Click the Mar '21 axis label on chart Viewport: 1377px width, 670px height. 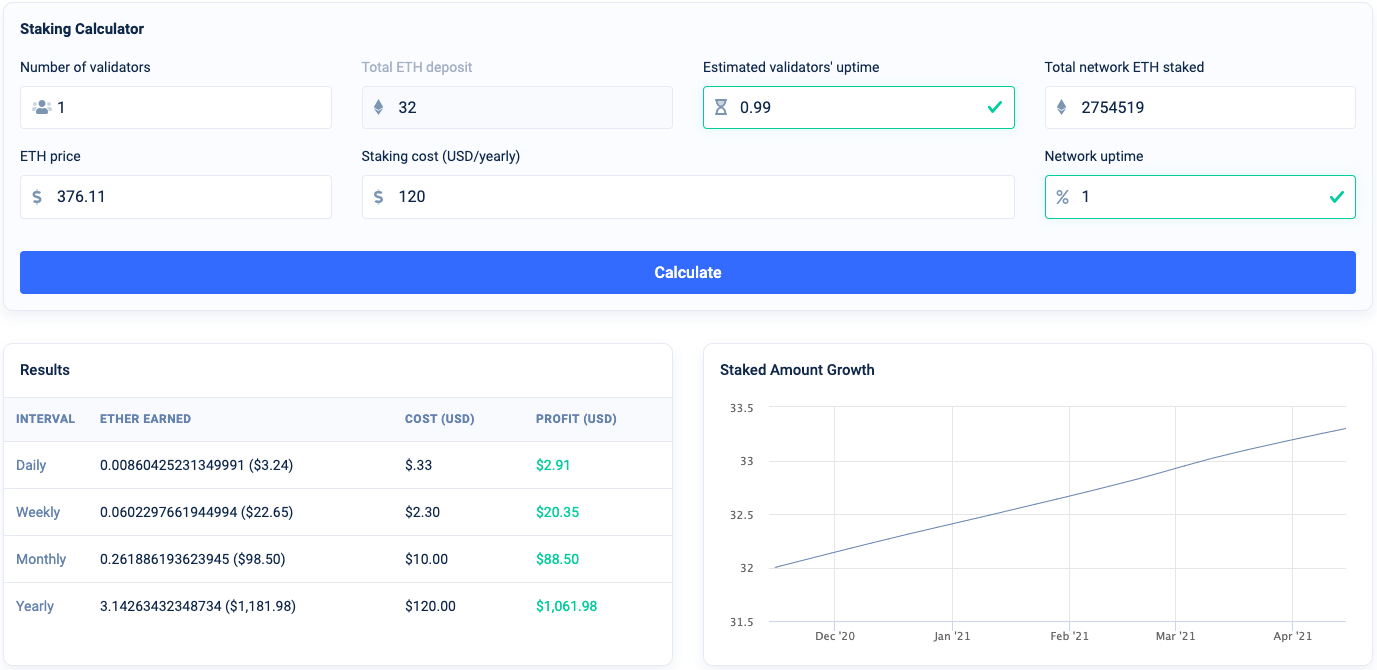click(1175, 636)
